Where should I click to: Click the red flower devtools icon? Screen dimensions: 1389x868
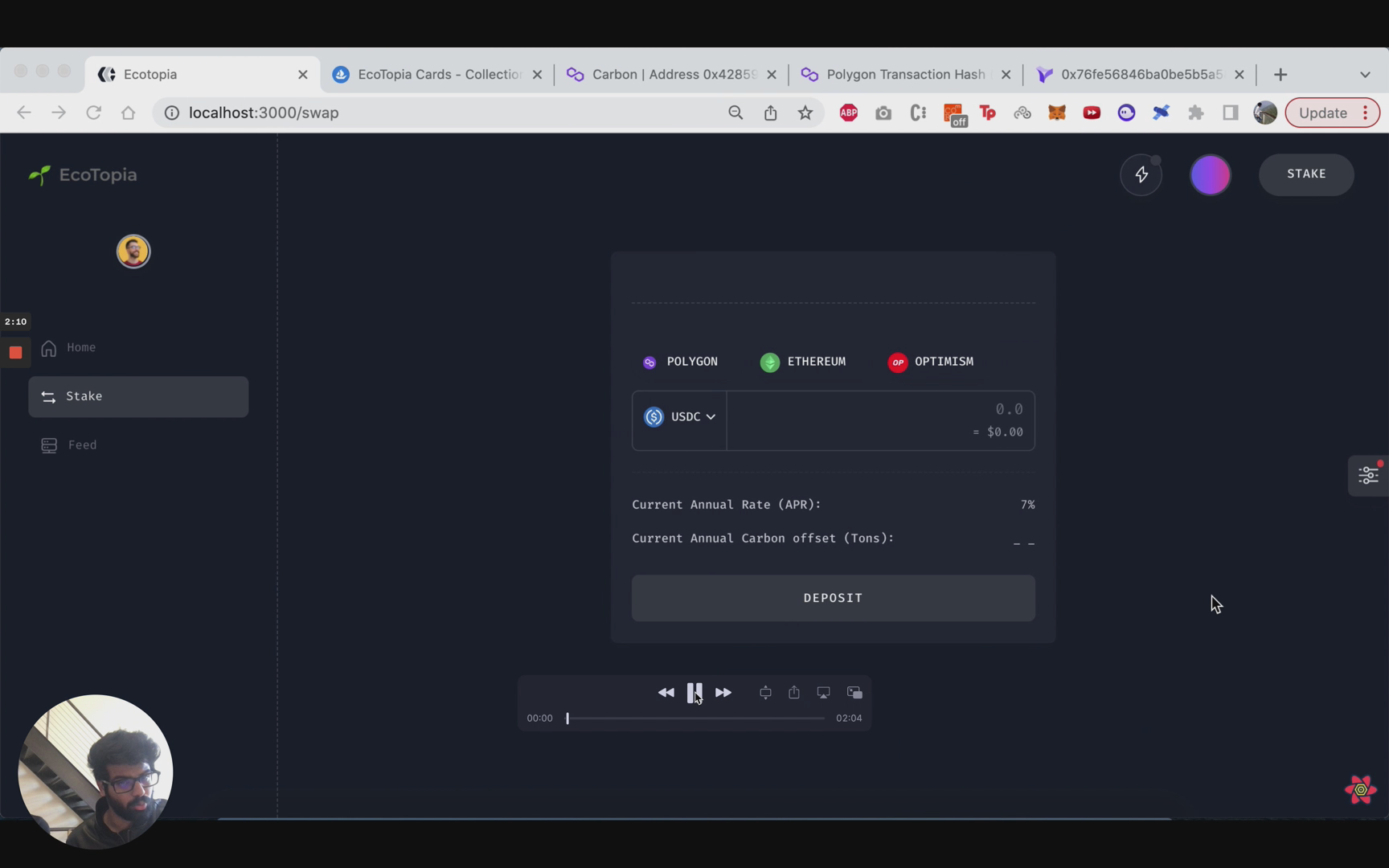click(1360, 790)
